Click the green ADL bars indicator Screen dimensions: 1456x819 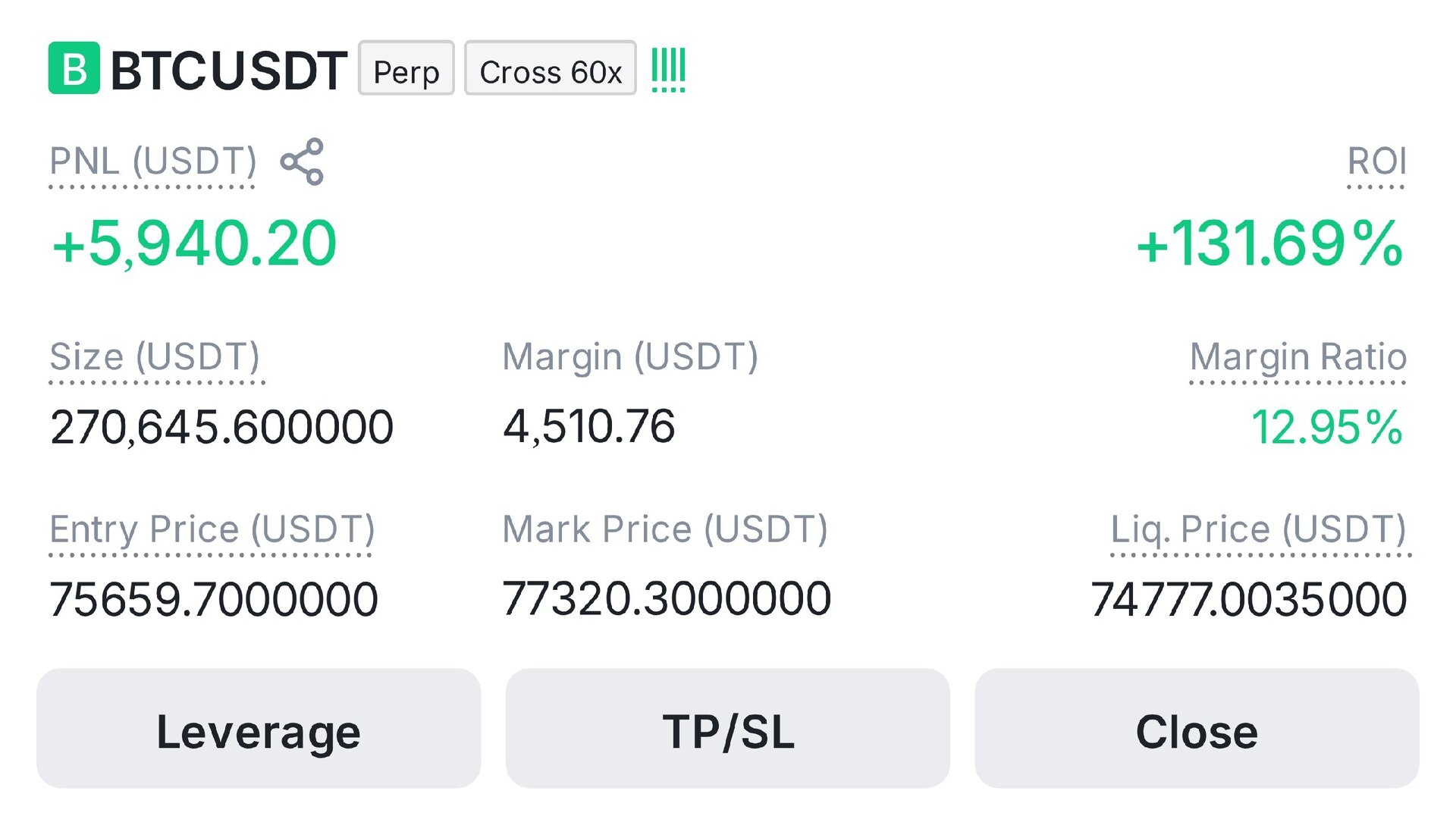[668, 69]
